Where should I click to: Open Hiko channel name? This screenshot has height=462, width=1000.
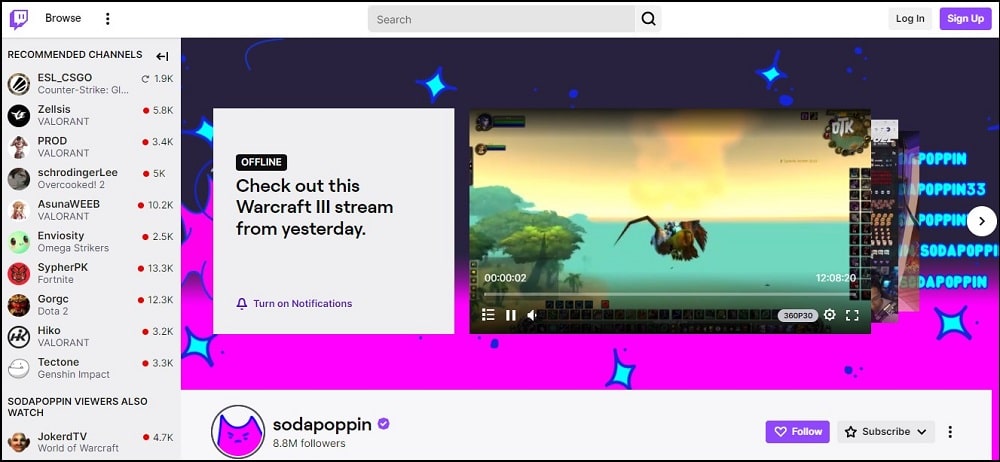[49, 331]
